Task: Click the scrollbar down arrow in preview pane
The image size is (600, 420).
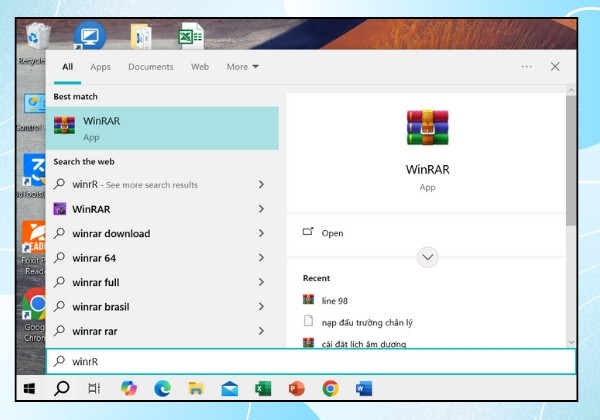Action: click(x=571, y=343)
